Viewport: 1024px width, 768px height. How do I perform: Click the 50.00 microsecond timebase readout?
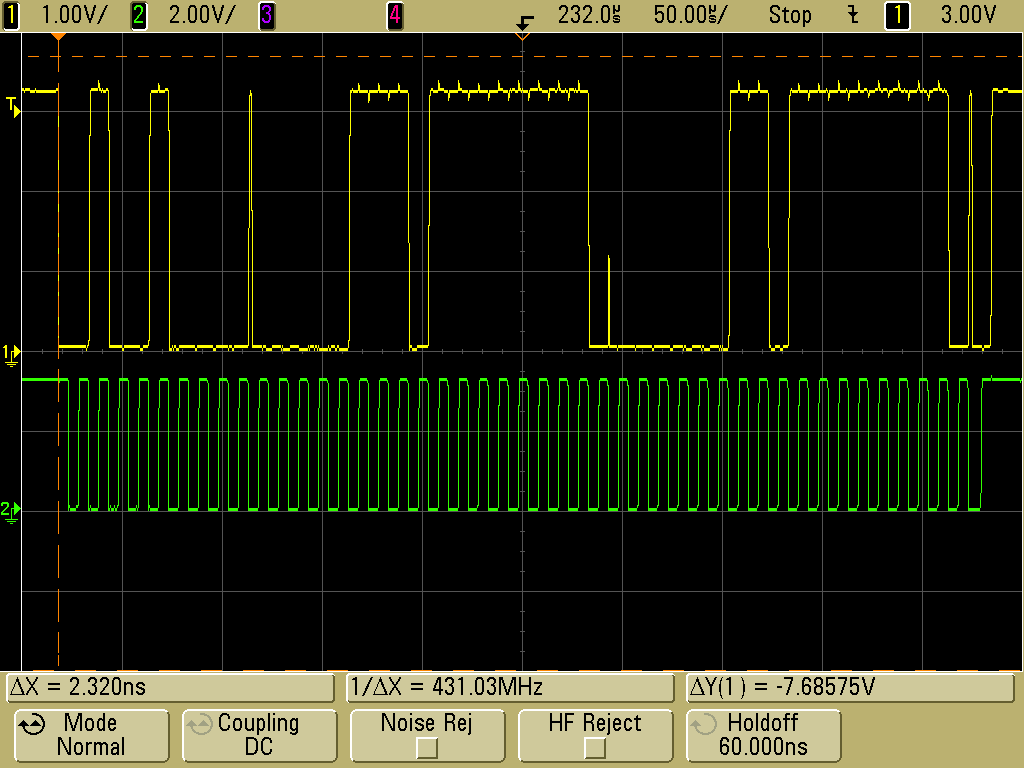[690, 14]
